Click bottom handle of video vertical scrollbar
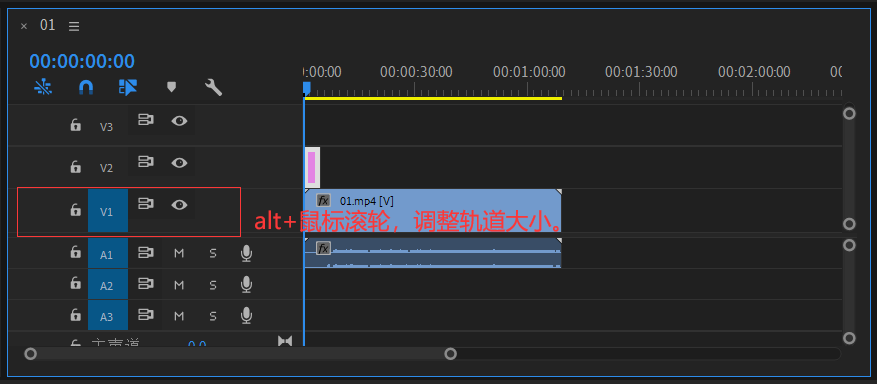The image size is (877, 384). [x=849, y=224]
